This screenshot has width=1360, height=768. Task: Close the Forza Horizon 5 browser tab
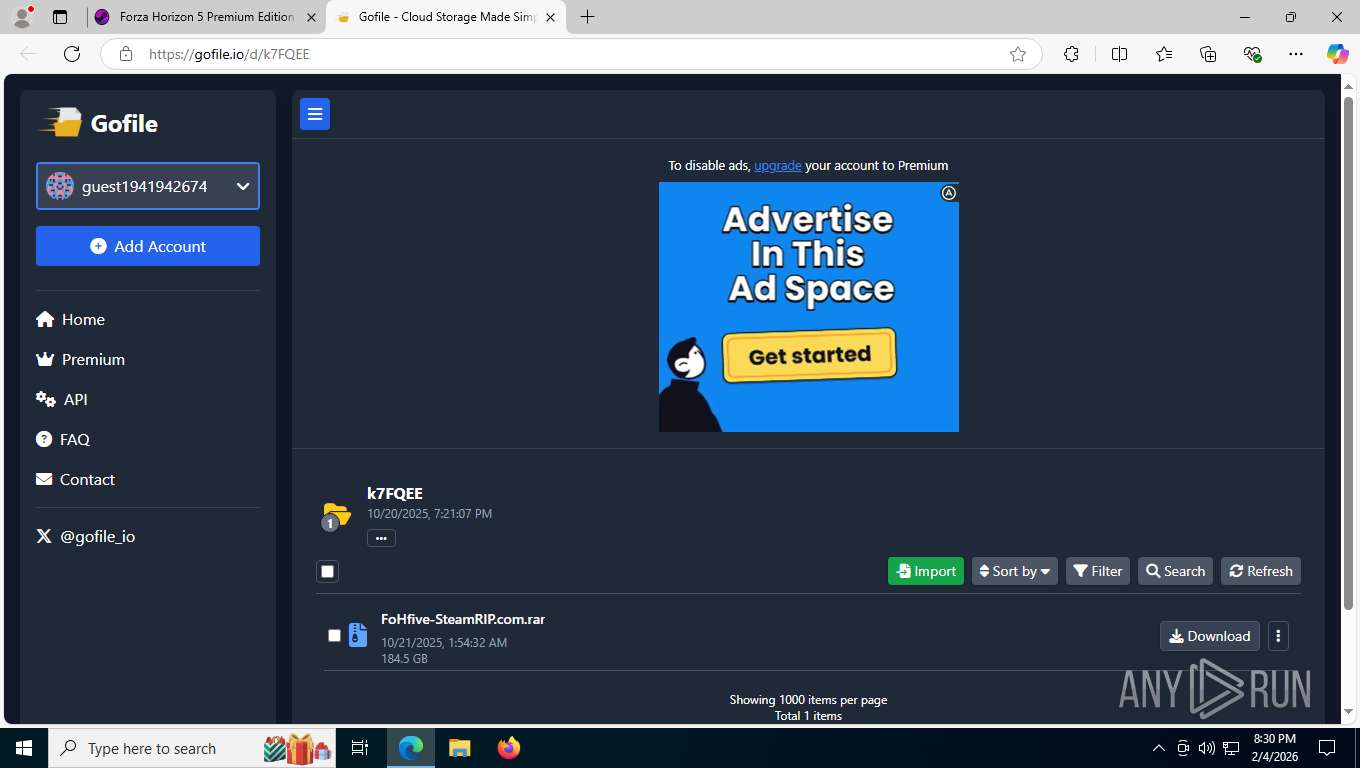pyautogui.click(x=311, y=17)
